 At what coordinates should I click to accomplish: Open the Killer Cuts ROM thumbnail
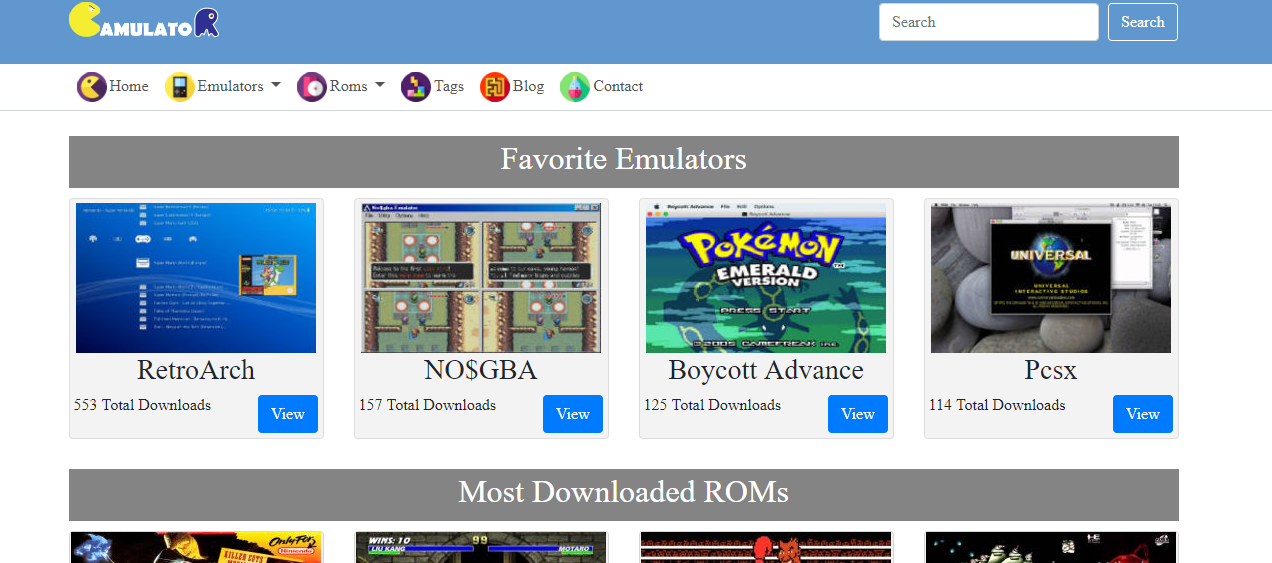(x=196, y=548)
